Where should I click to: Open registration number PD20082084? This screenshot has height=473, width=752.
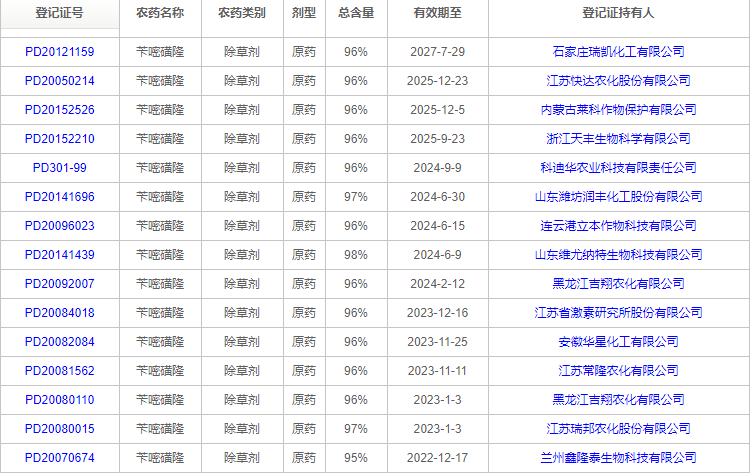[x=59, y=342]
